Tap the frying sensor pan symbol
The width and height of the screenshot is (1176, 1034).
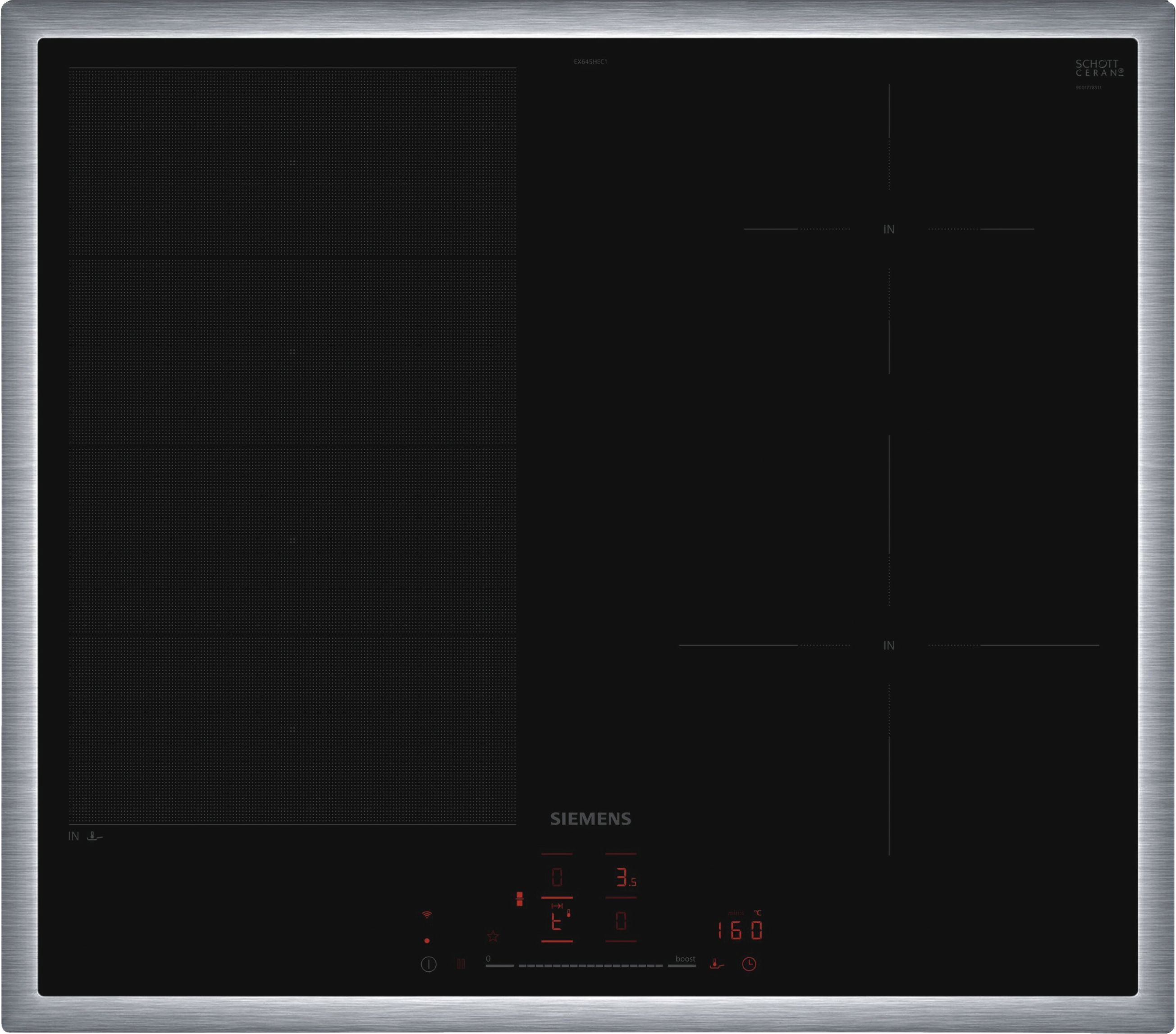click(716, 964)
